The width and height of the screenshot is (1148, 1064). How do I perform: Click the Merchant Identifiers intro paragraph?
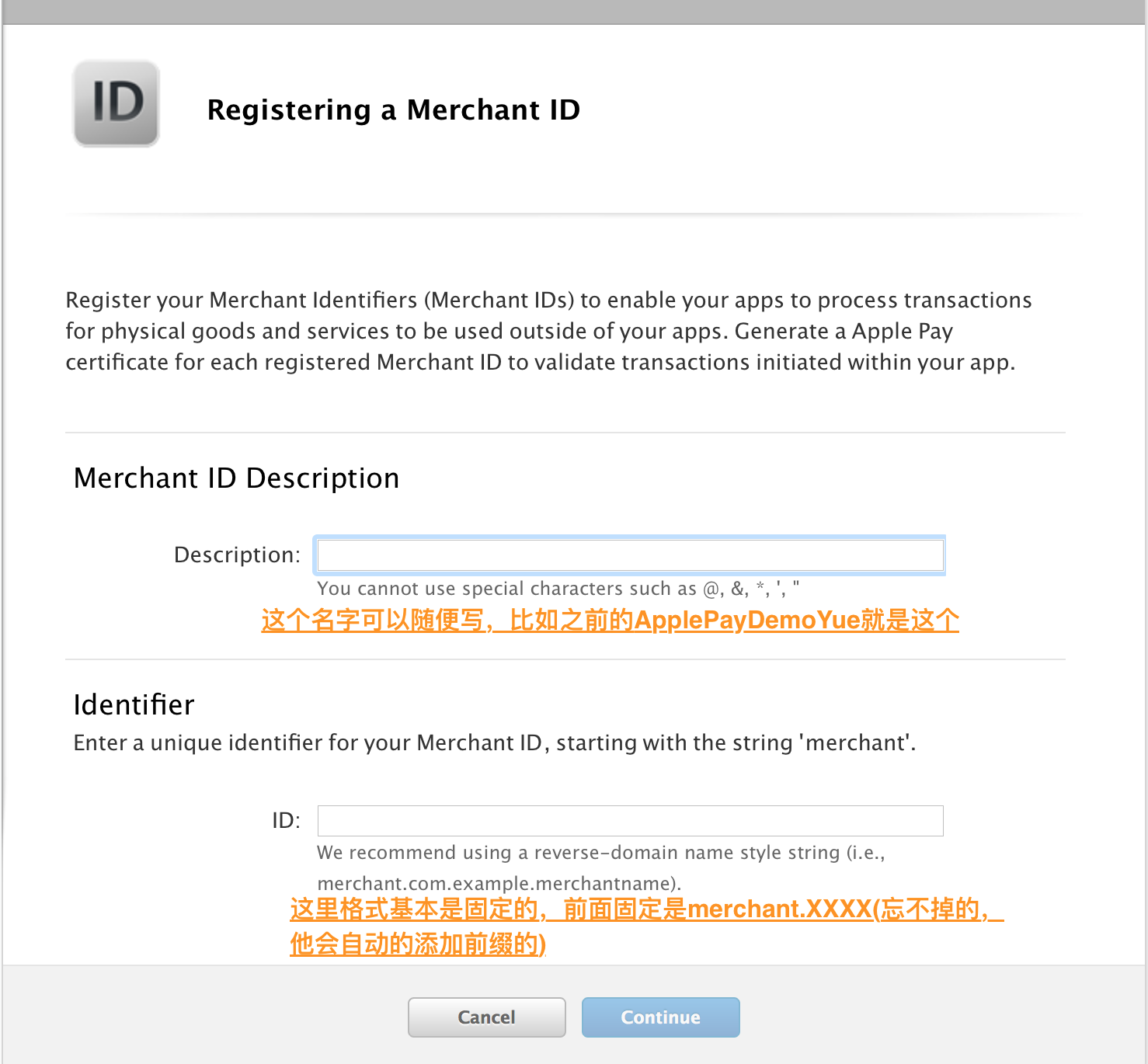tap(548, 331)
